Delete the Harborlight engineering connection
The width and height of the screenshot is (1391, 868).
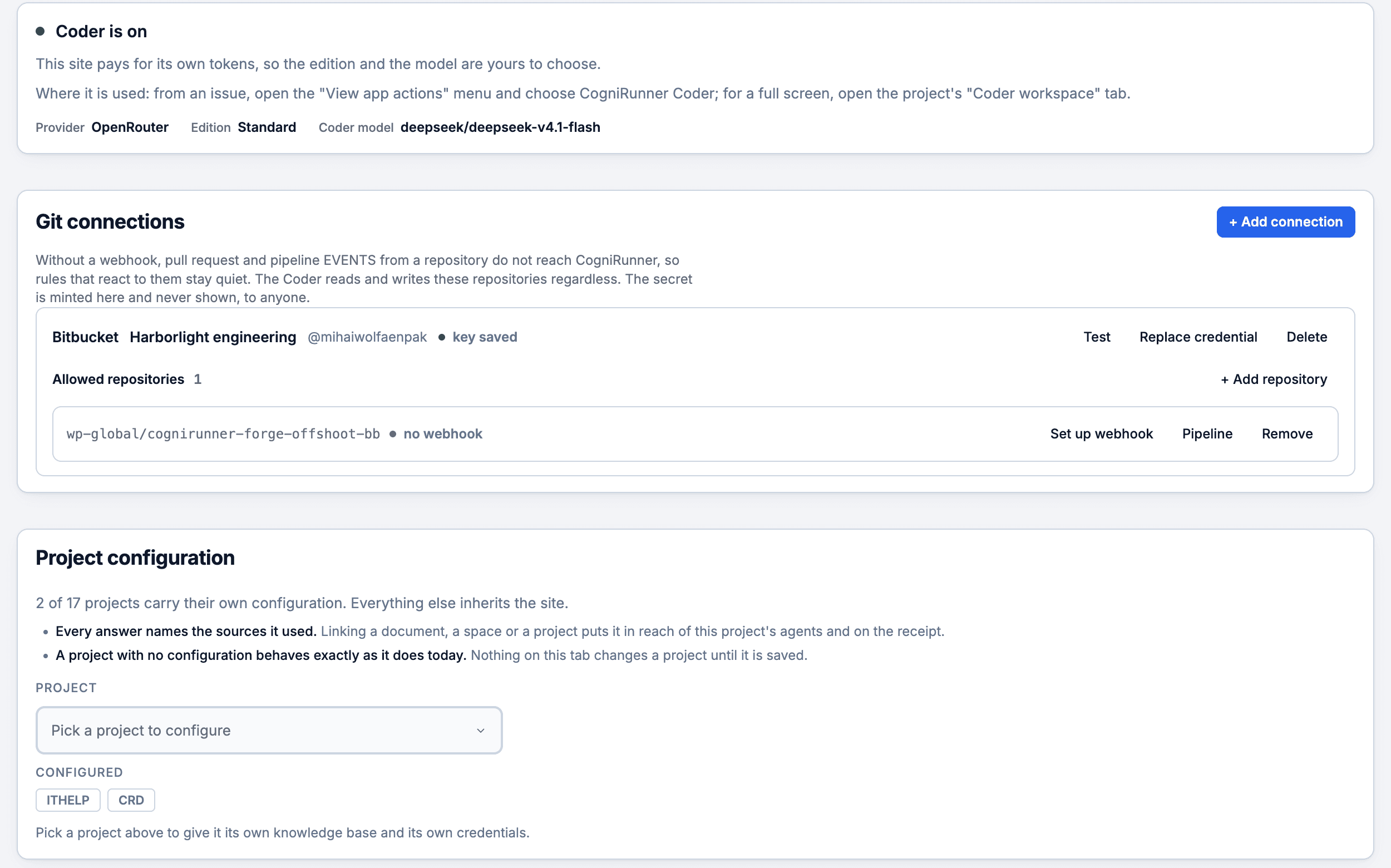[1306, 337]
